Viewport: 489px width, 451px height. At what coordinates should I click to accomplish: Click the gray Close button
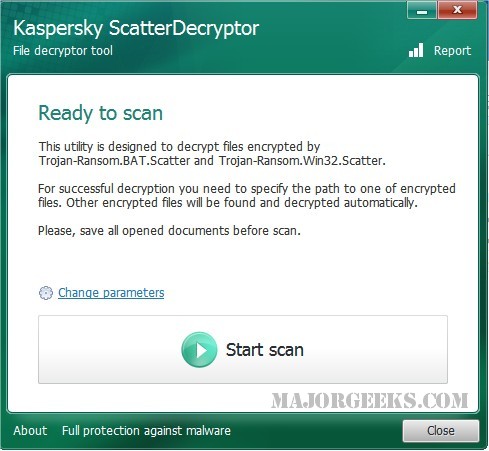click(x=441, y=431)
